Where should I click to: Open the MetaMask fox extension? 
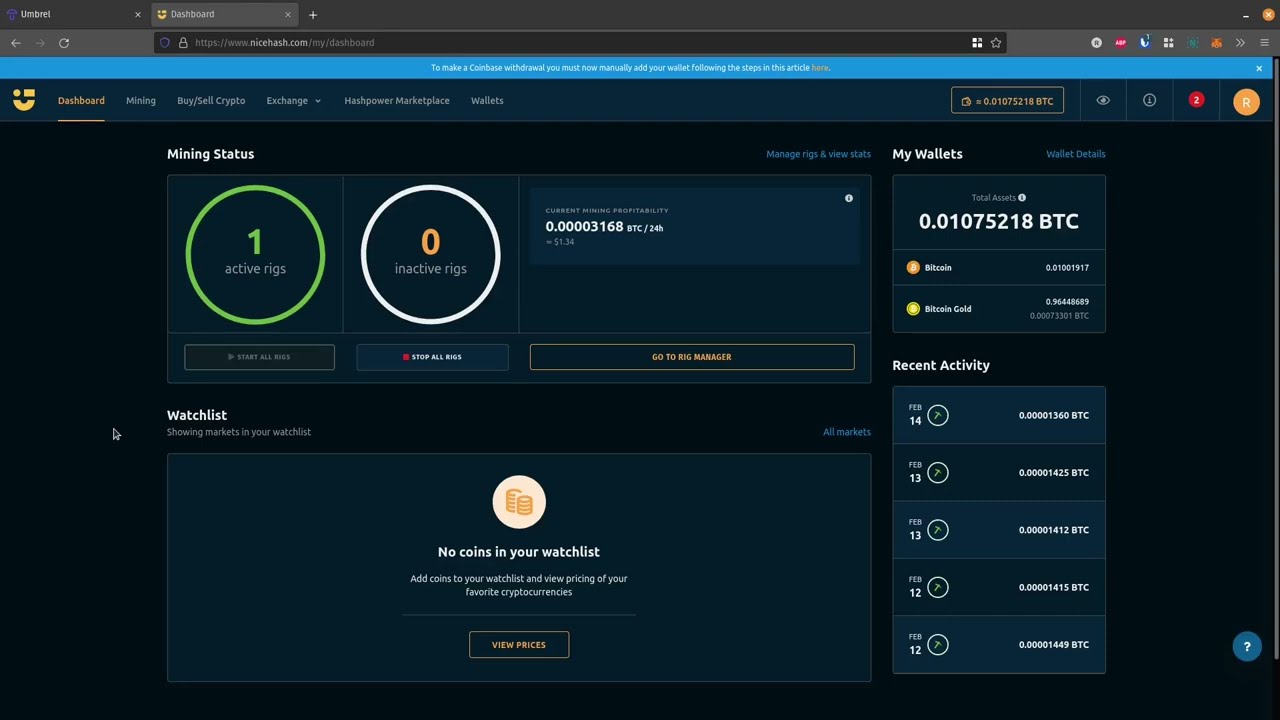(x=1216, y=43)
